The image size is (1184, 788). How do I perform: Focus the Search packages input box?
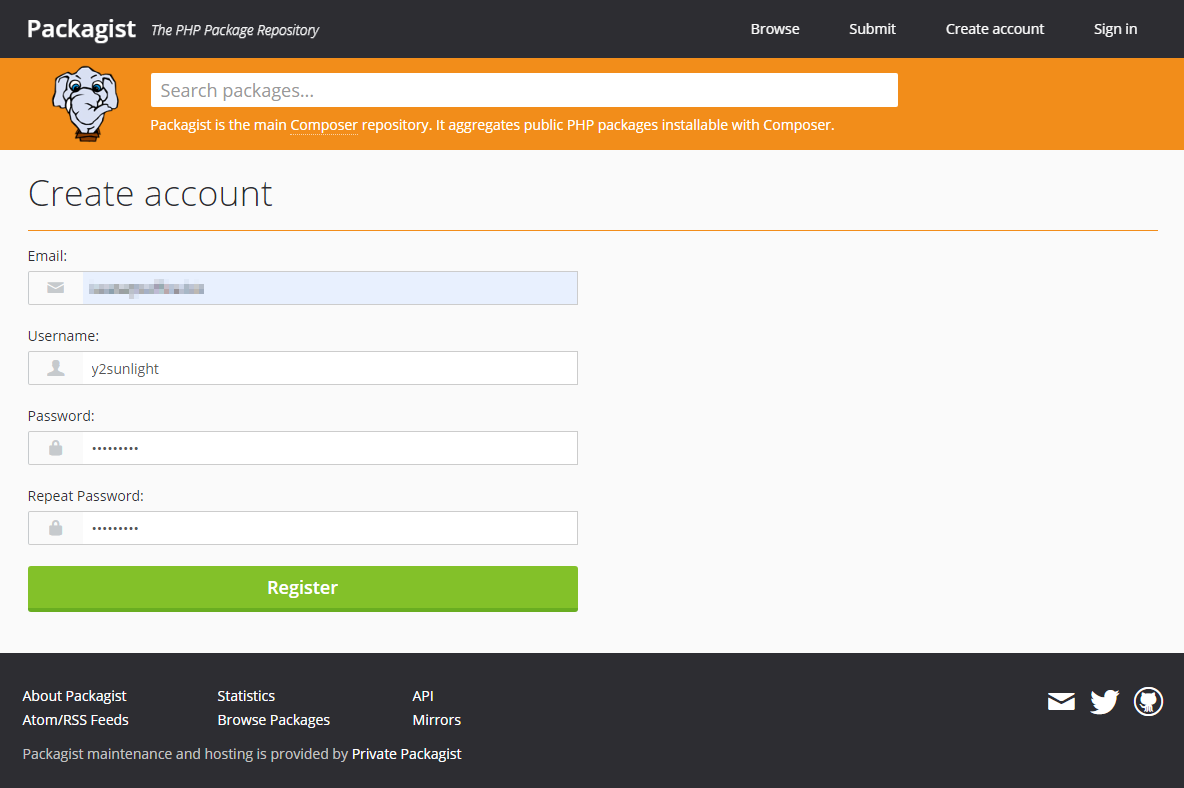pos(524,90)
